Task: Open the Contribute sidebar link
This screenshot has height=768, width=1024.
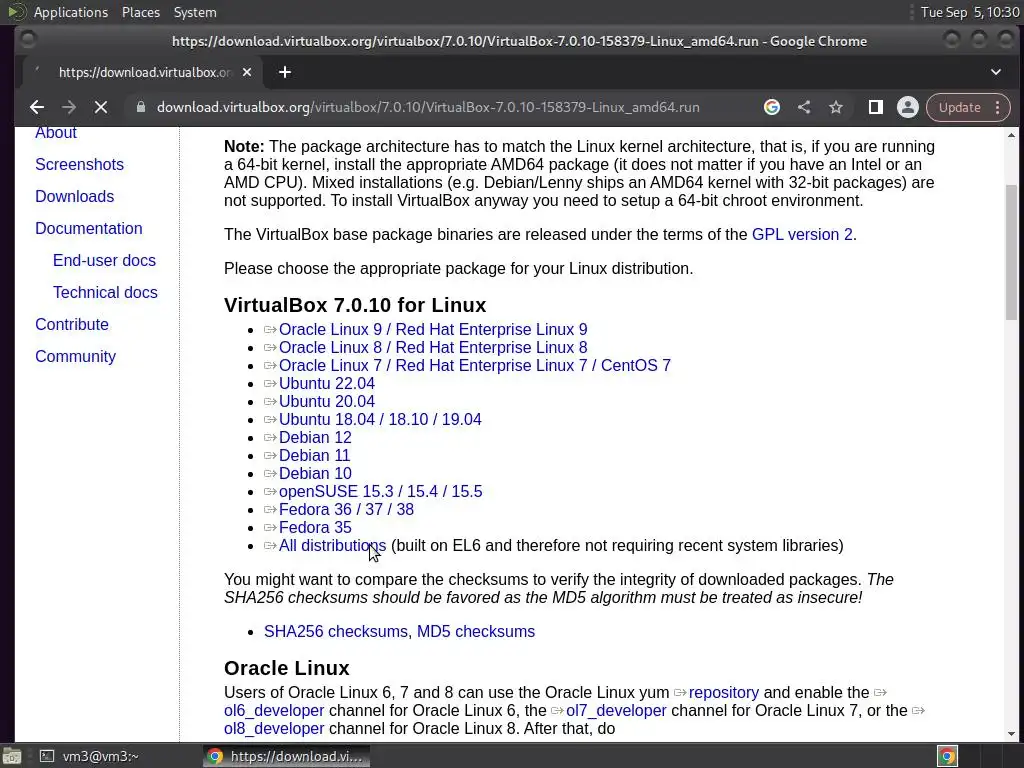Action: (x=72, y=325)
